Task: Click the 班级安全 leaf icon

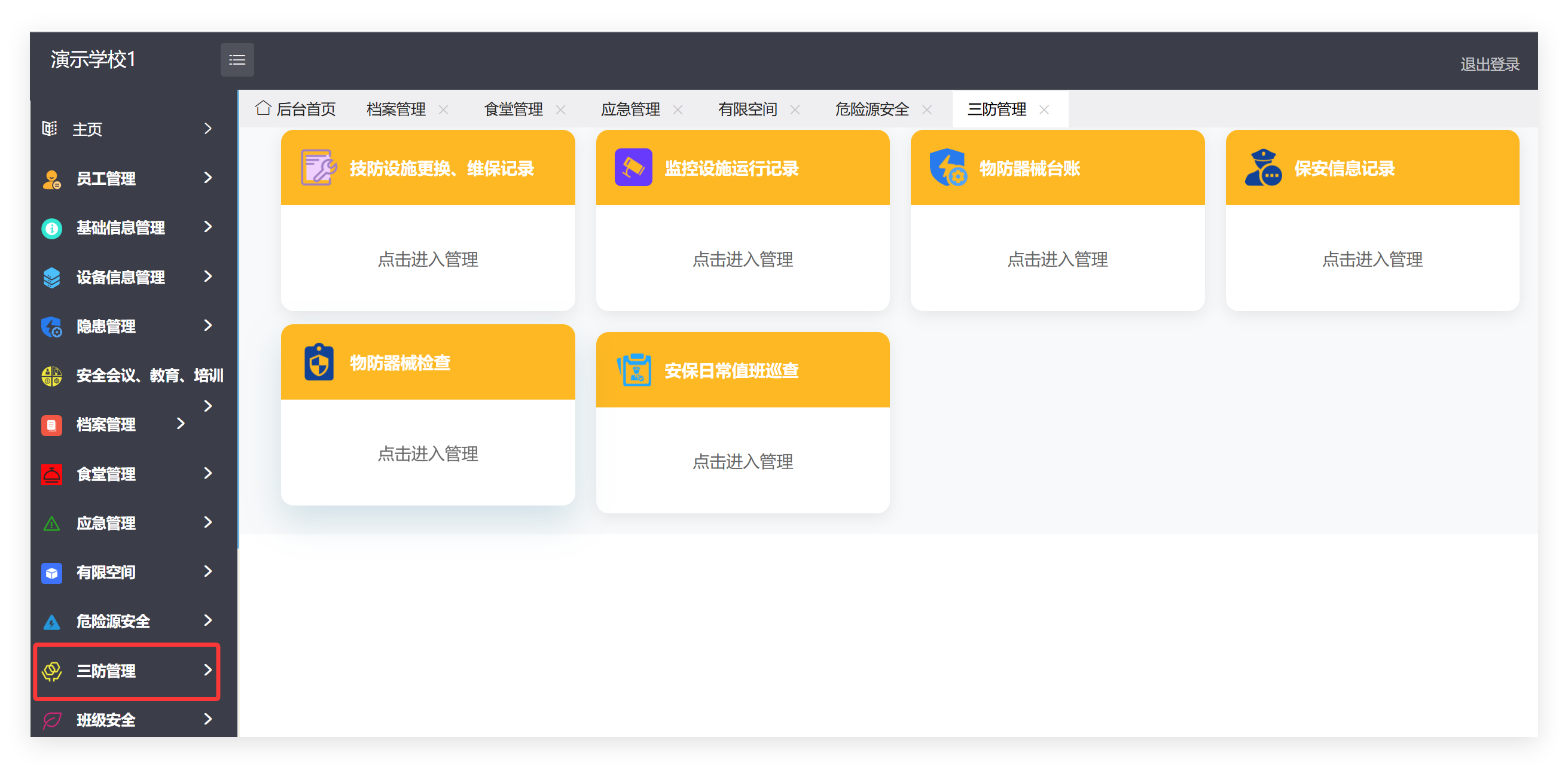Action: click(52, 720)
